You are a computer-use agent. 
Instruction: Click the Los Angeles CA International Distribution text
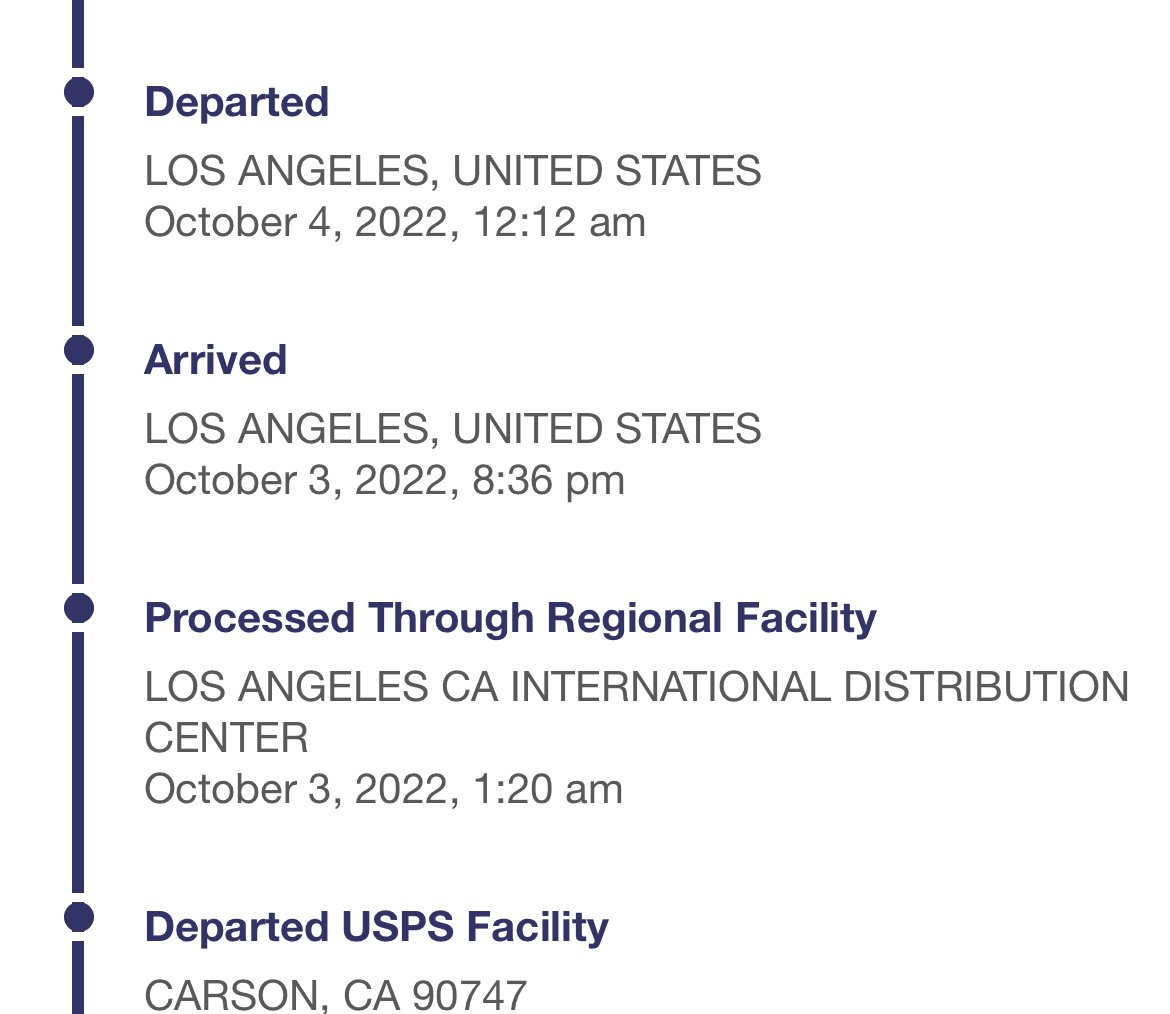tap(637, 687)
